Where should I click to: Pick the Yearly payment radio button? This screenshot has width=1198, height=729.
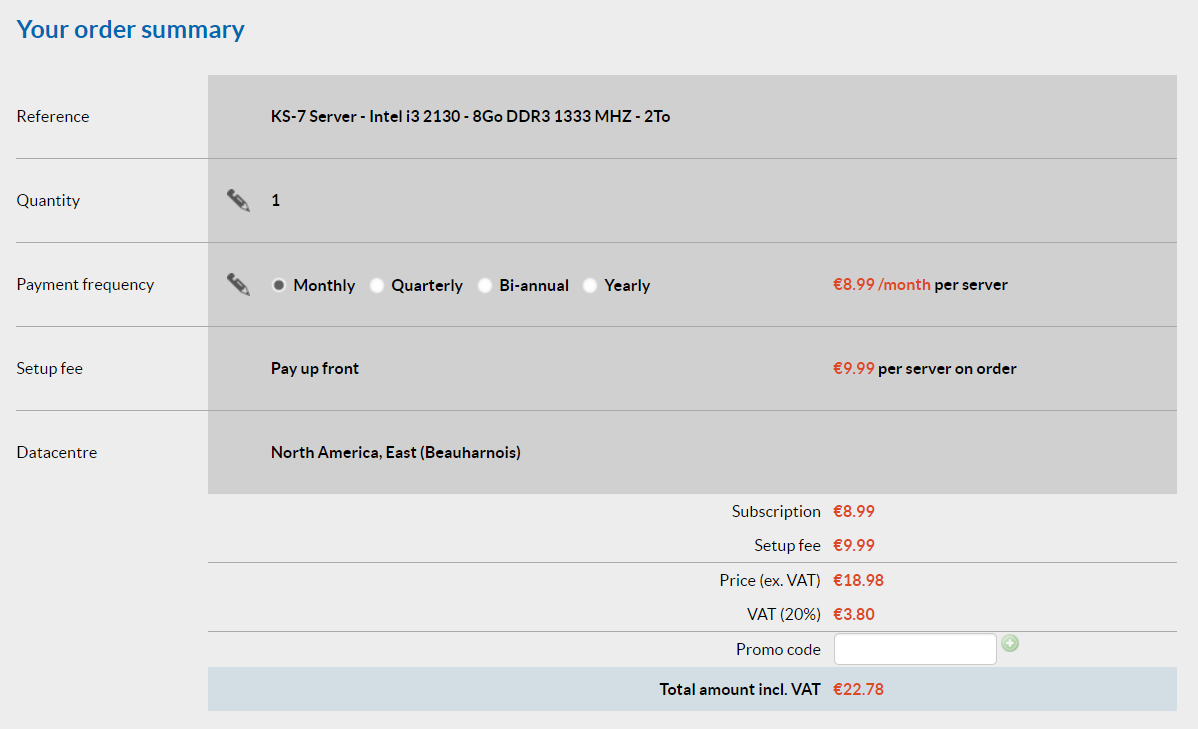pos(590,285)
